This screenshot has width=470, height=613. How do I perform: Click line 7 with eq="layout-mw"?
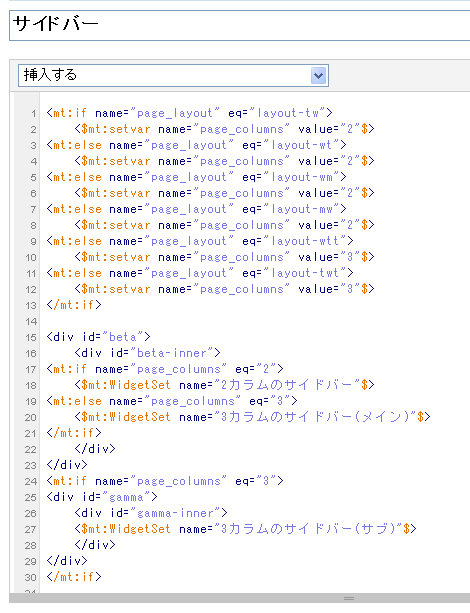[196, 209]
